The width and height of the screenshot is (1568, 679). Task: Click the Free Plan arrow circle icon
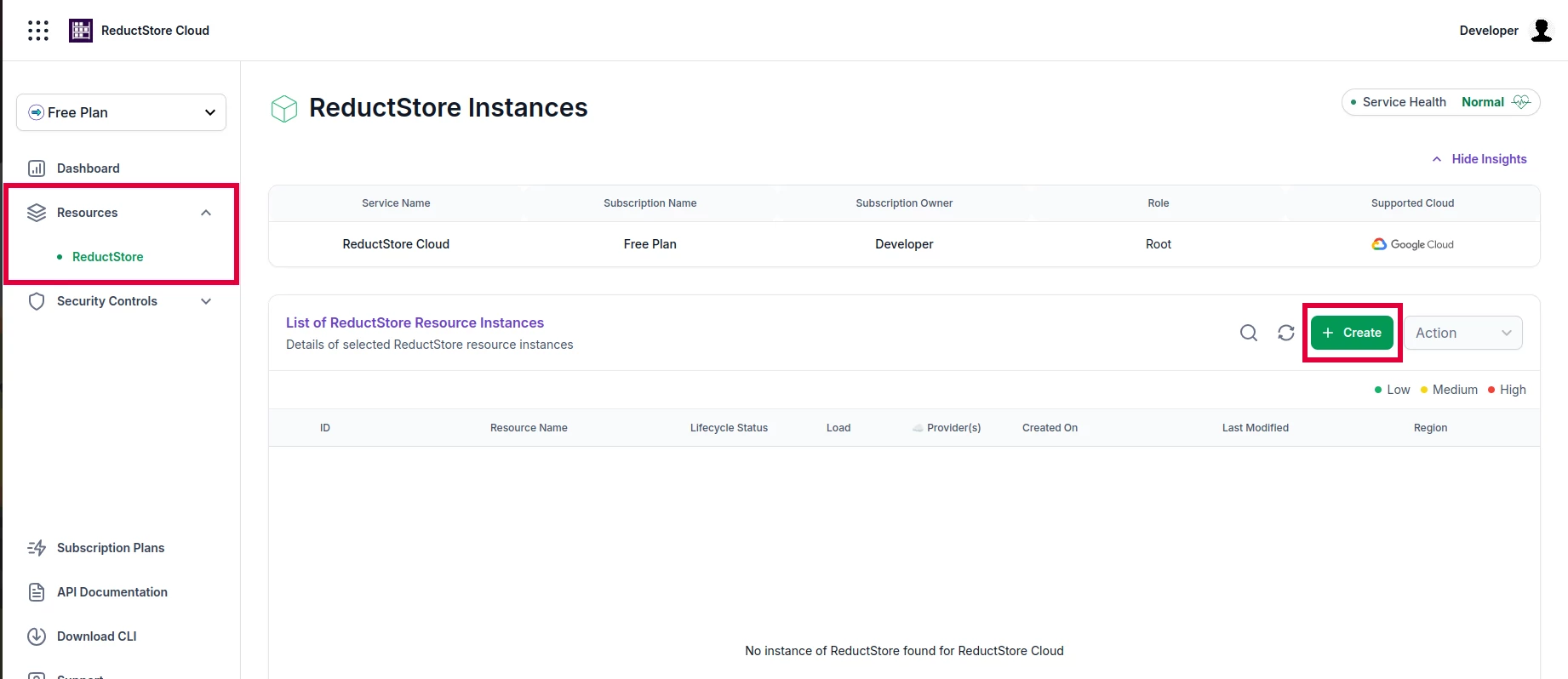(x=37, y=112)
